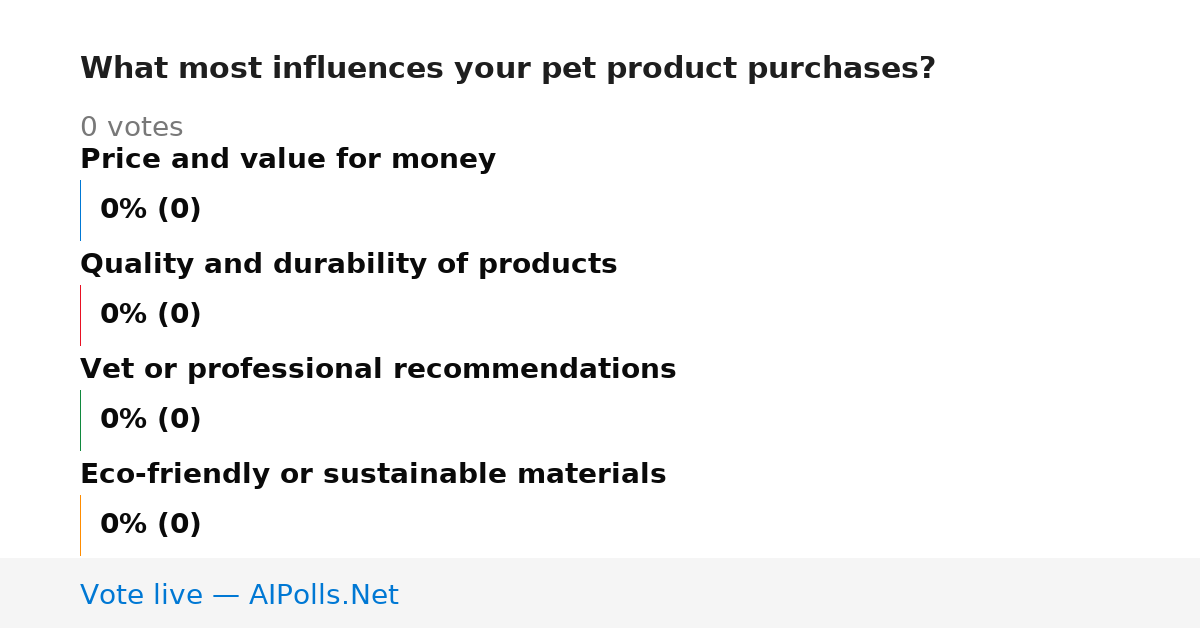The image size is (1200, 628).
Task: Click the (0) count for Eco-friendly option
Action: click(x=178, y=525)
